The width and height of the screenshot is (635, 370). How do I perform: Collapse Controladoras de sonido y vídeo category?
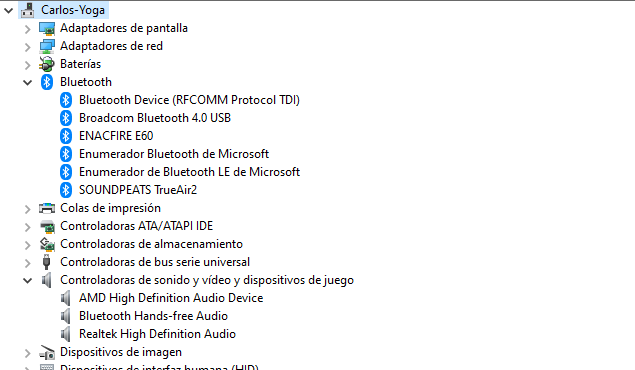click(x=27, y=281)
